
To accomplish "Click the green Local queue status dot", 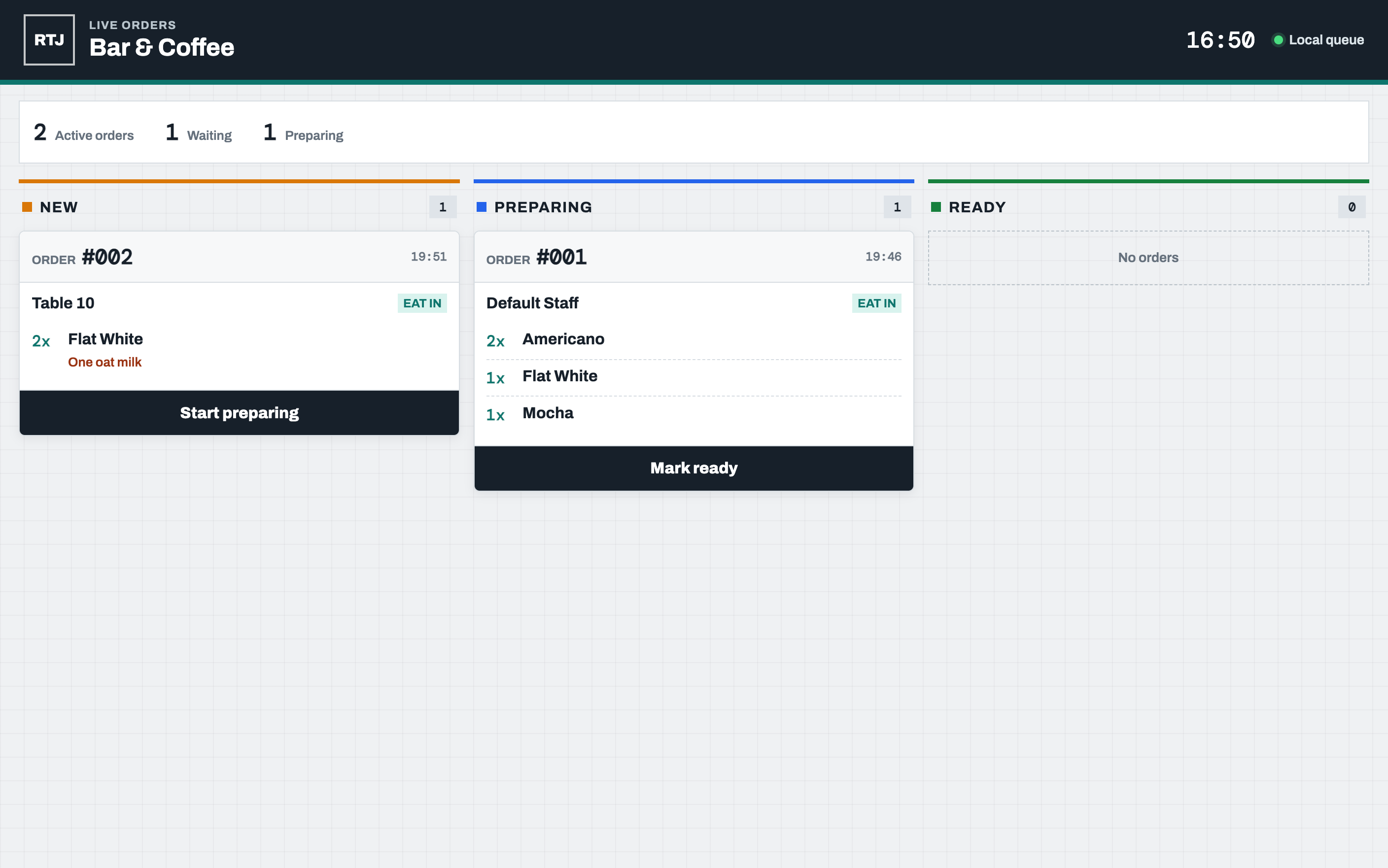I will (x=1278, y=40).
